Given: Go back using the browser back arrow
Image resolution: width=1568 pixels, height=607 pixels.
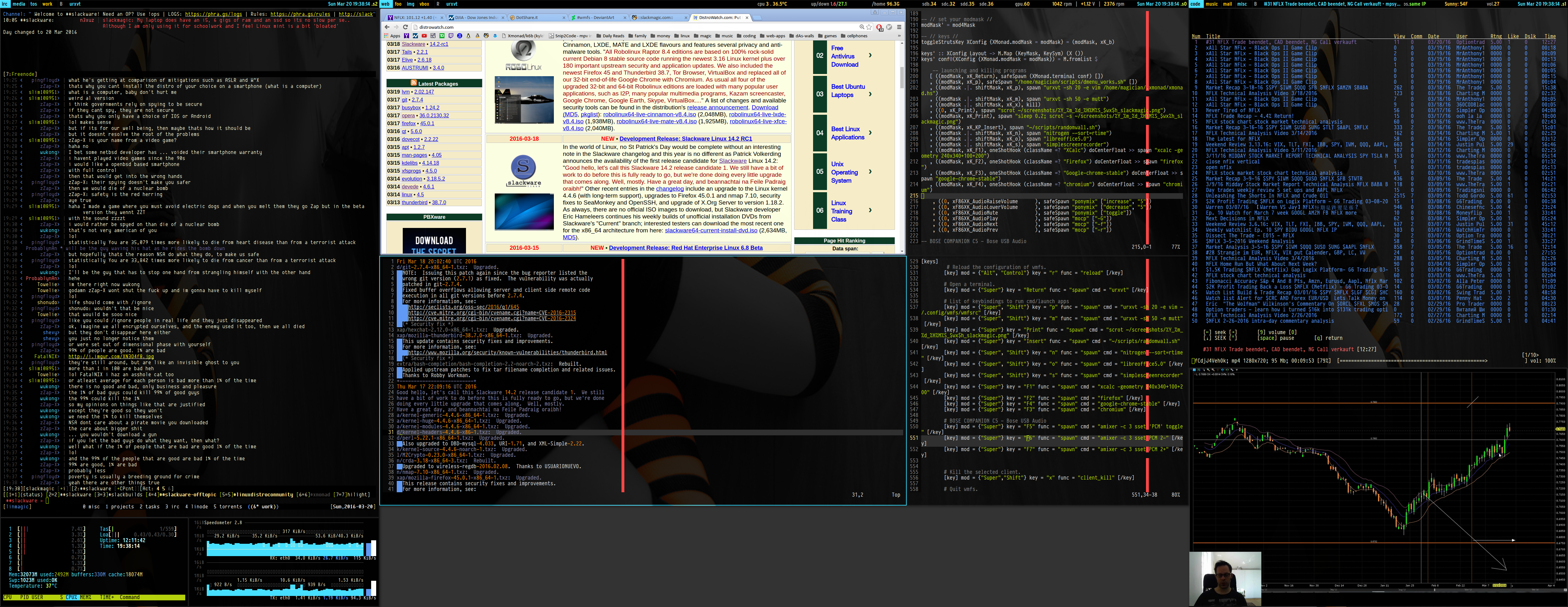Looking at the screenshot, I should tap(387, 28).
